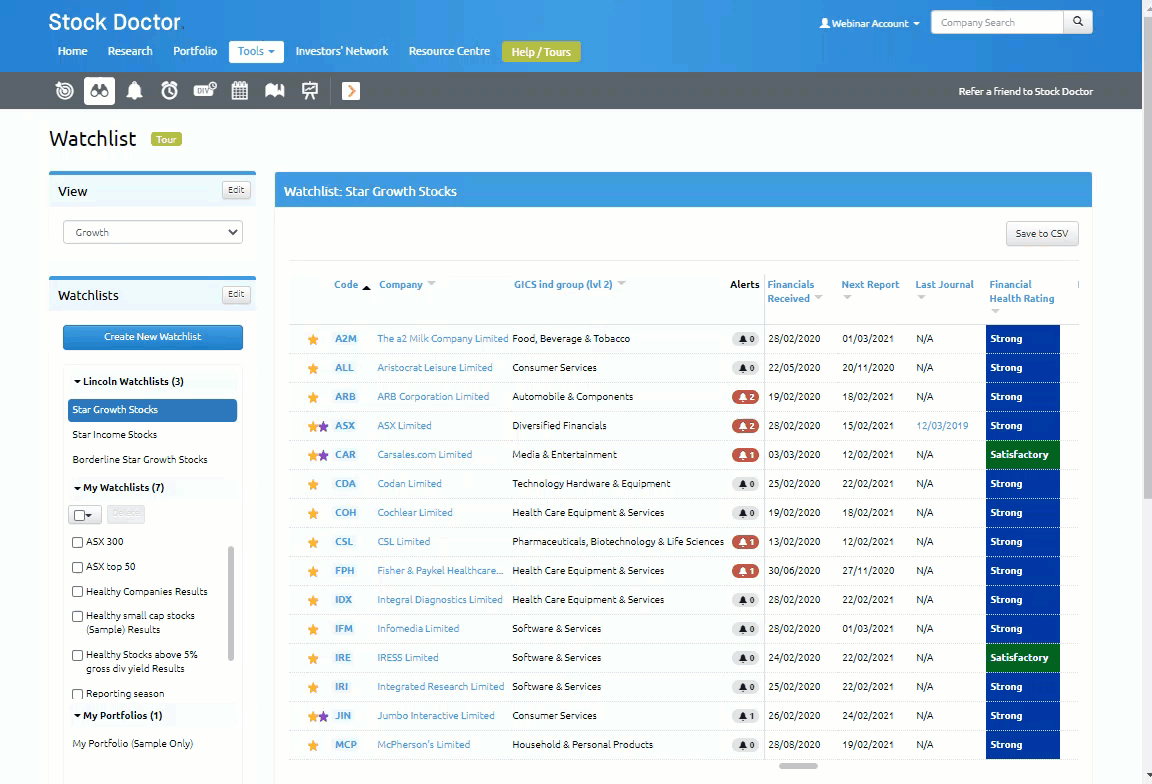The height and width of the screenshot is (784, 1152).
Task: Click Edit in the View panel
Action: click(236, 190)
